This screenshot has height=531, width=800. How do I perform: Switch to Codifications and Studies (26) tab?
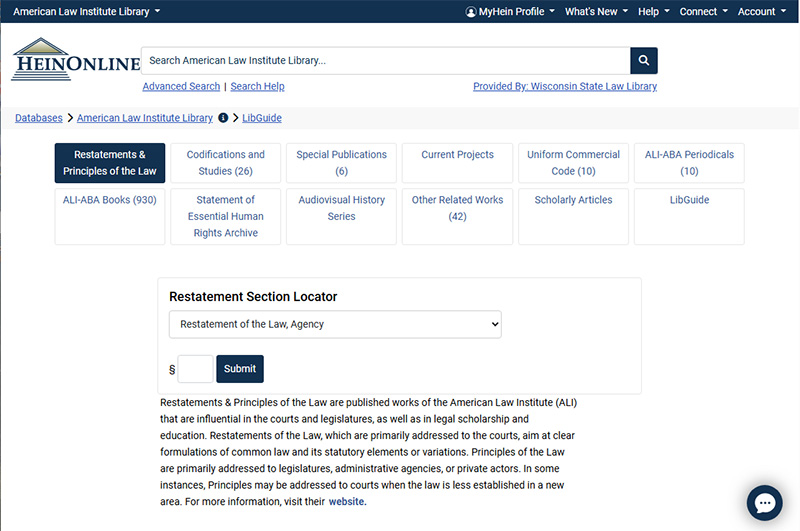click(226, 163)
